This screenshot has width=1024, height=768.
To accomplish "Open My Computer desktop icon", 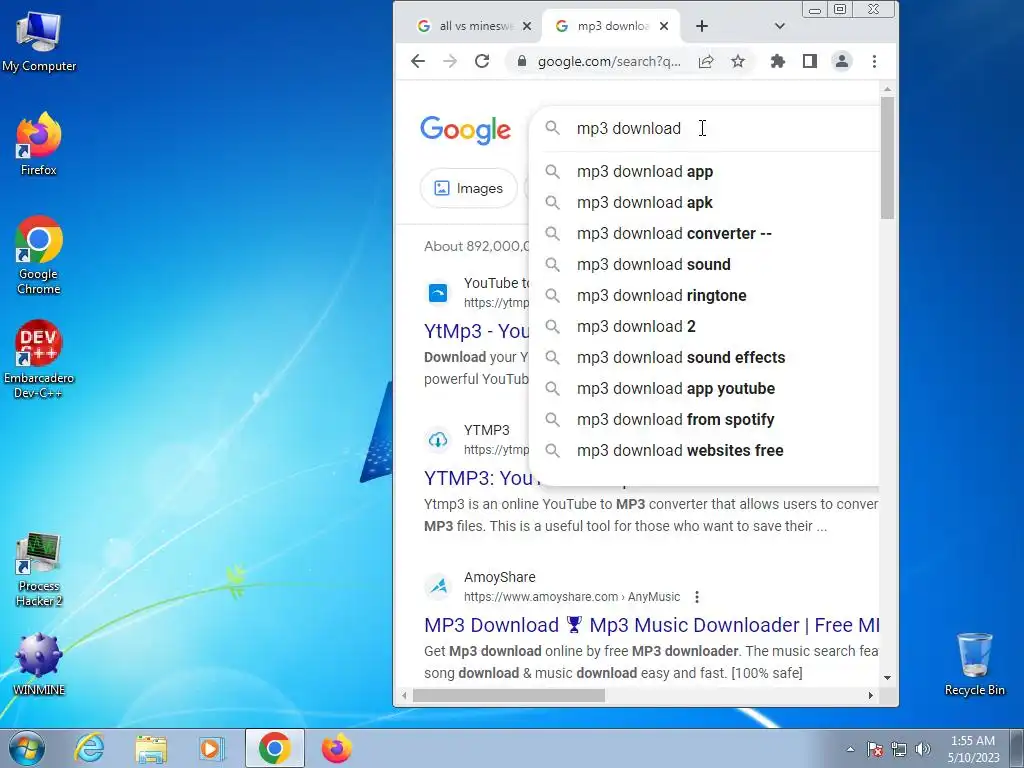I will 39,40.
